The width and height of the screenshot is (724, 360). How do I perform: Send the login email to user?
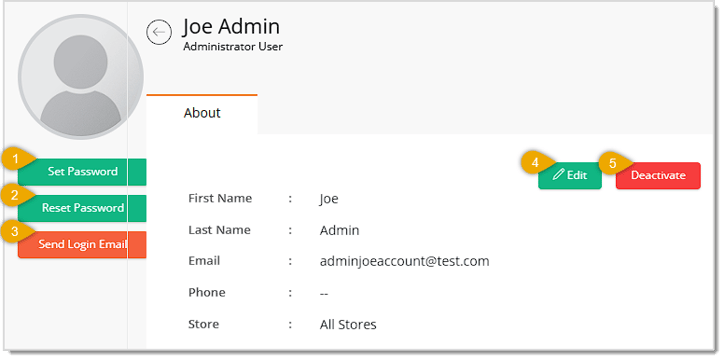tap(82, 244)
